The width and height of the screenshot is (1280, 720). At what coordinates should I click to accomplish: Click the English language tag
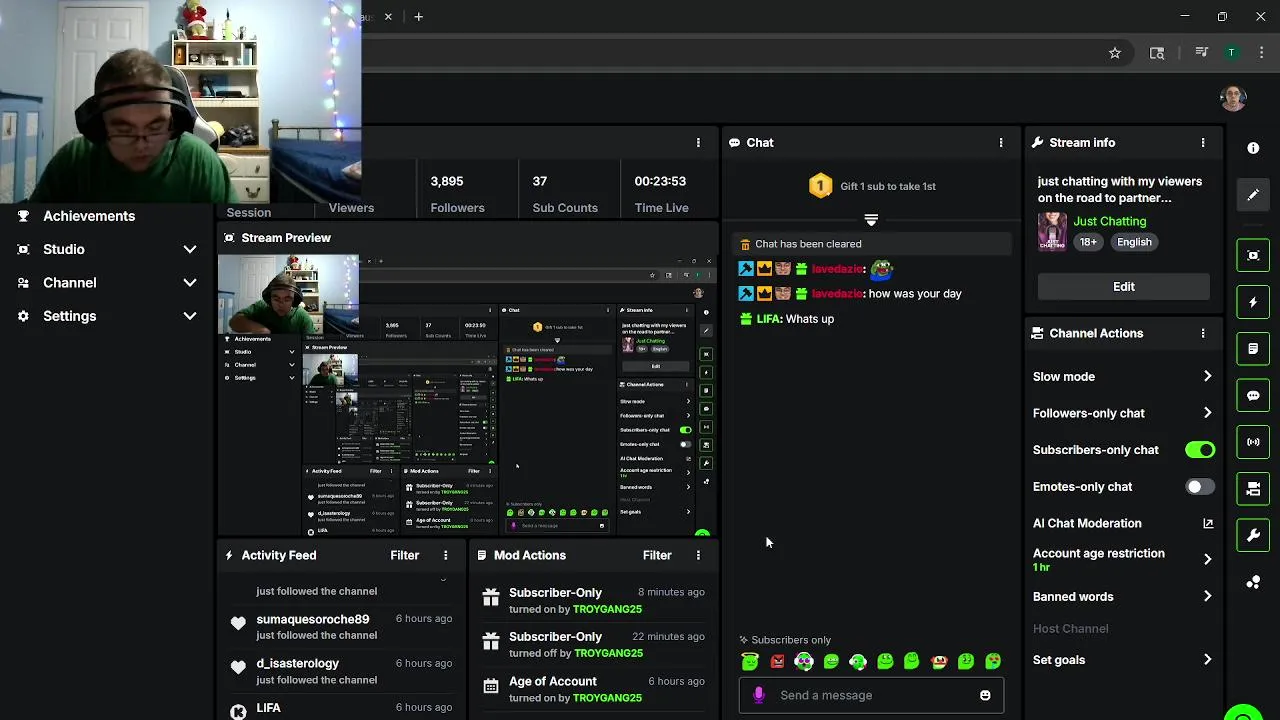pos(1134,242)
